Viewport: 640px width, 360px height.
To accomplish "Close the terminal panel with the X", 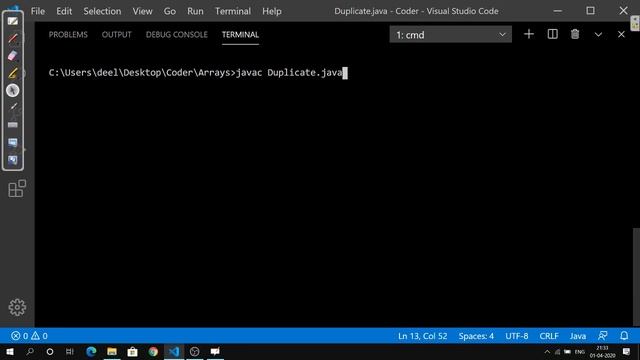I will point(621,34).
